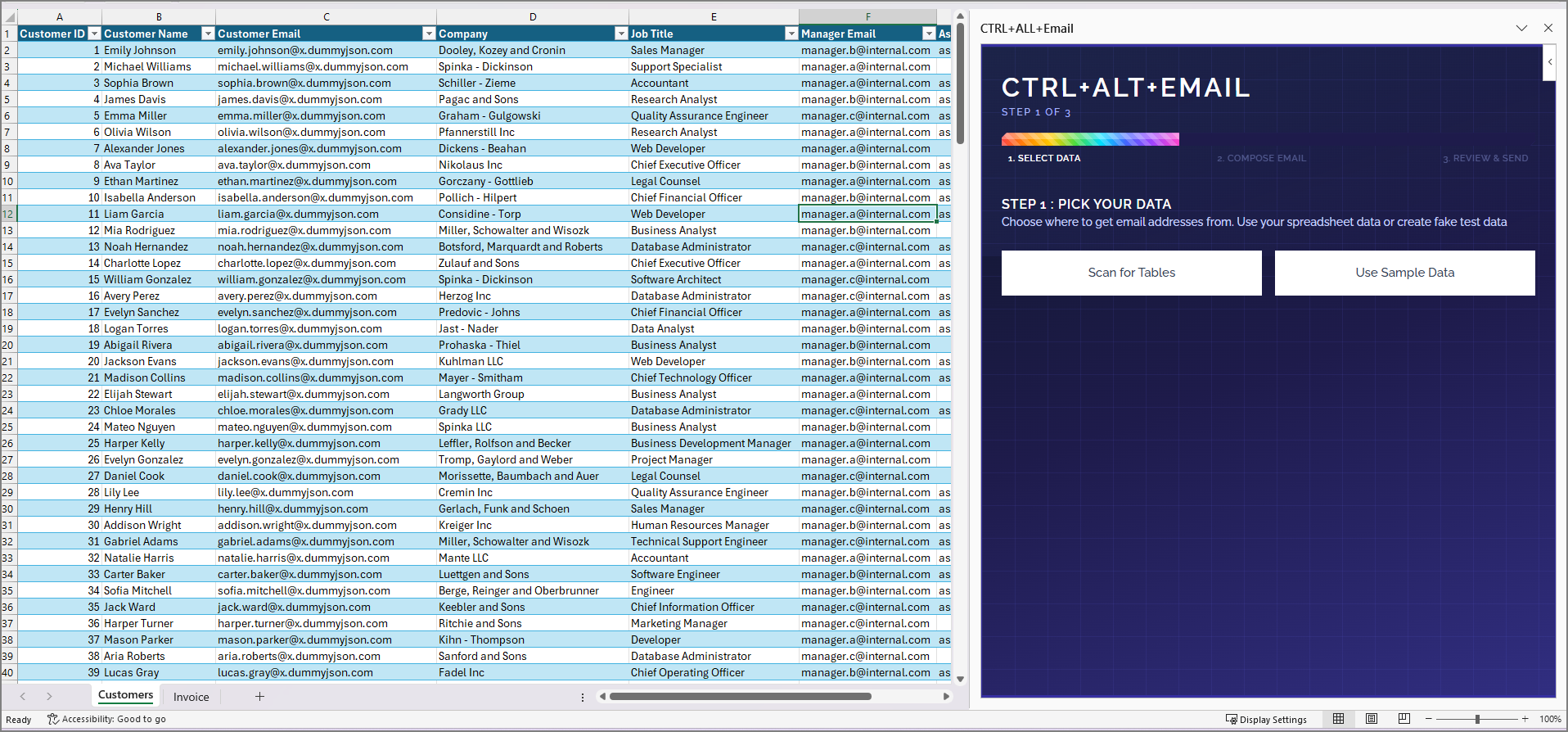Select column F header

coord(867,17)
